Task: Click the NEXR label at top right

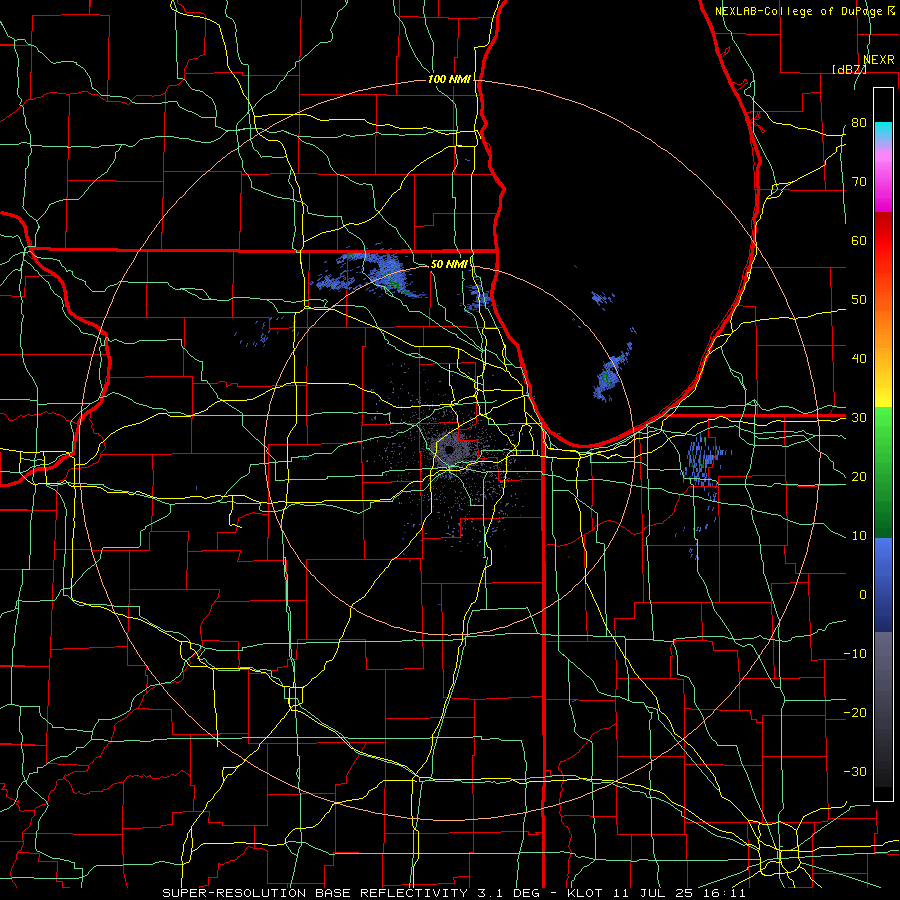Action: point(879,60)
